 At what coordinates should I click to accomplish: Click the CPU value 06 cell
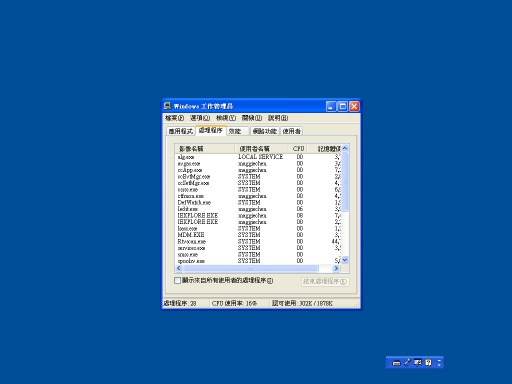pos(300,209)
